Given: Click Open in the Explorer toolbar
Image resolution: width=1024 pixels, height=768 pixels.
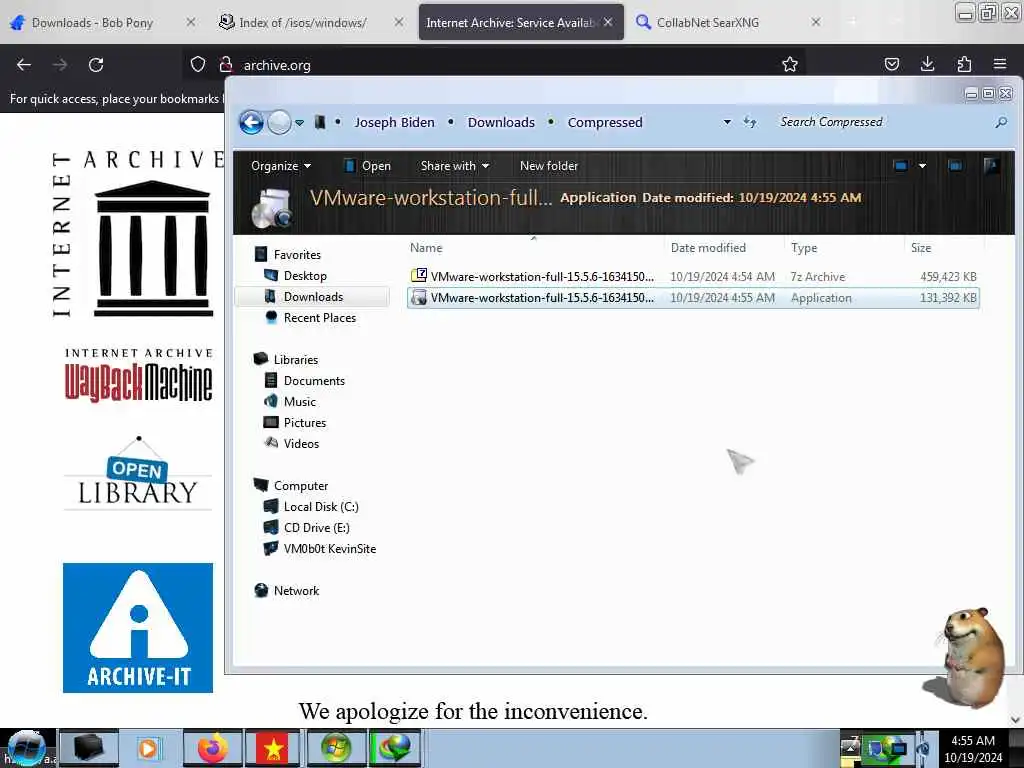Looking at the screenshot, I should [368, 166].
